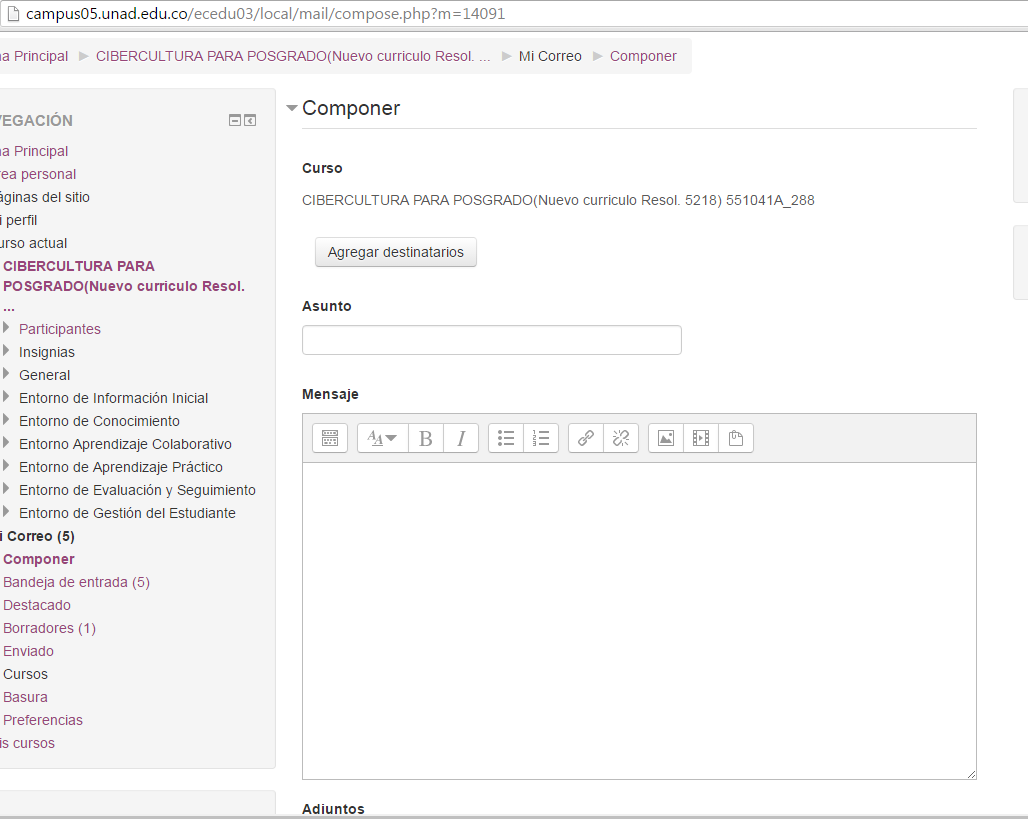Click the Agregar destinatarios button

(395, 252)
